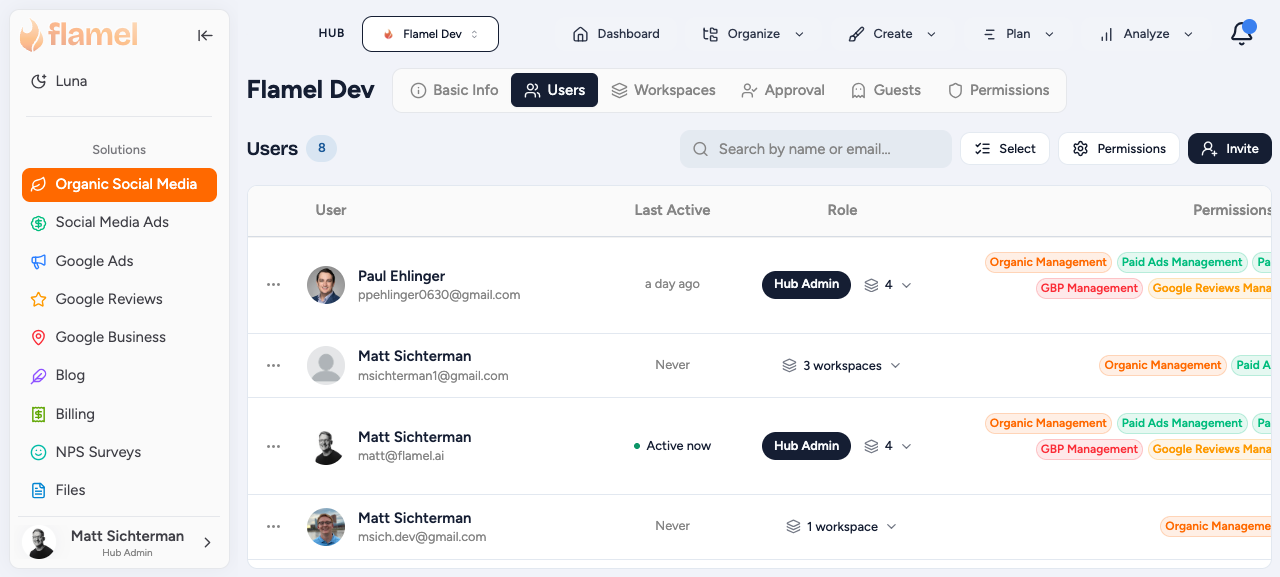Image resolution: width=1280 pixels, height=577 pixels.
Task: Click the Google Reviews star icon
Action: (x=38, y=300)
